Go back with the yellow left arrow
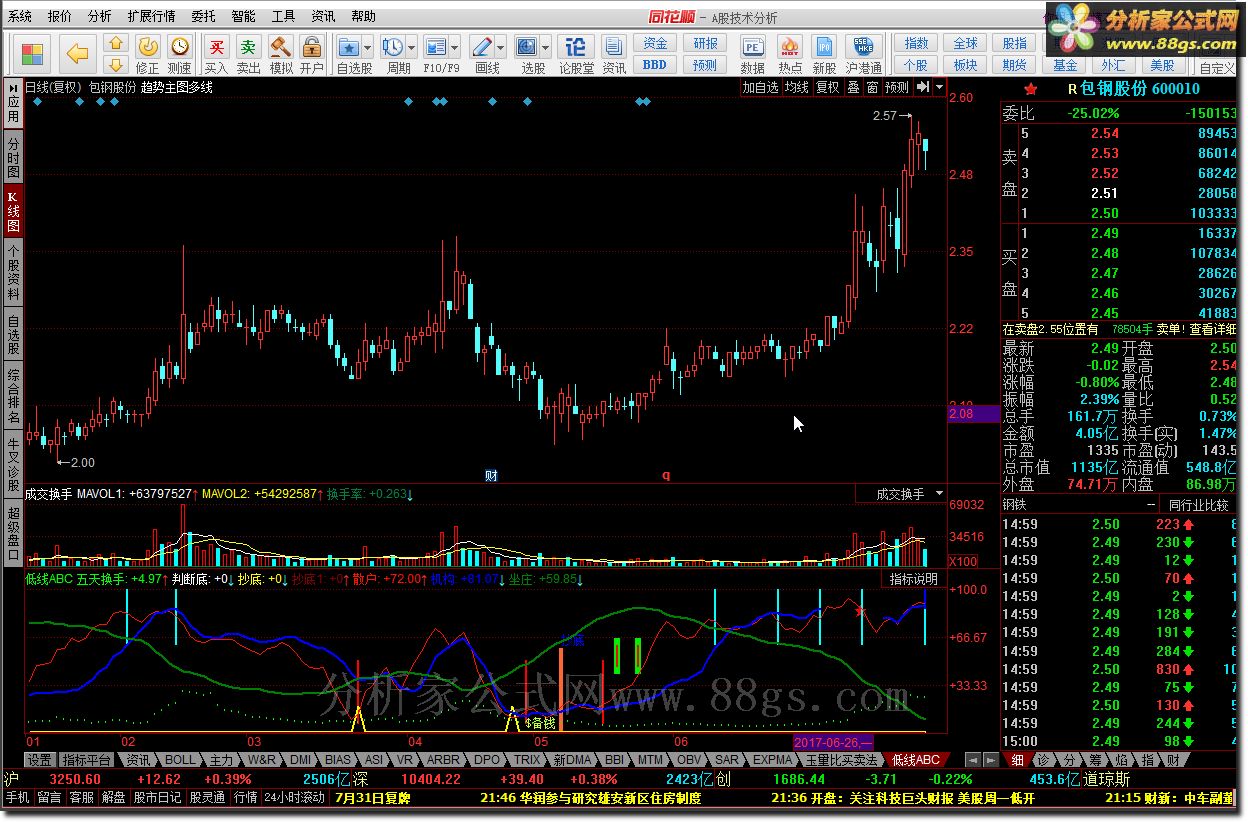The image size is (1248, 822). [78, 54]
